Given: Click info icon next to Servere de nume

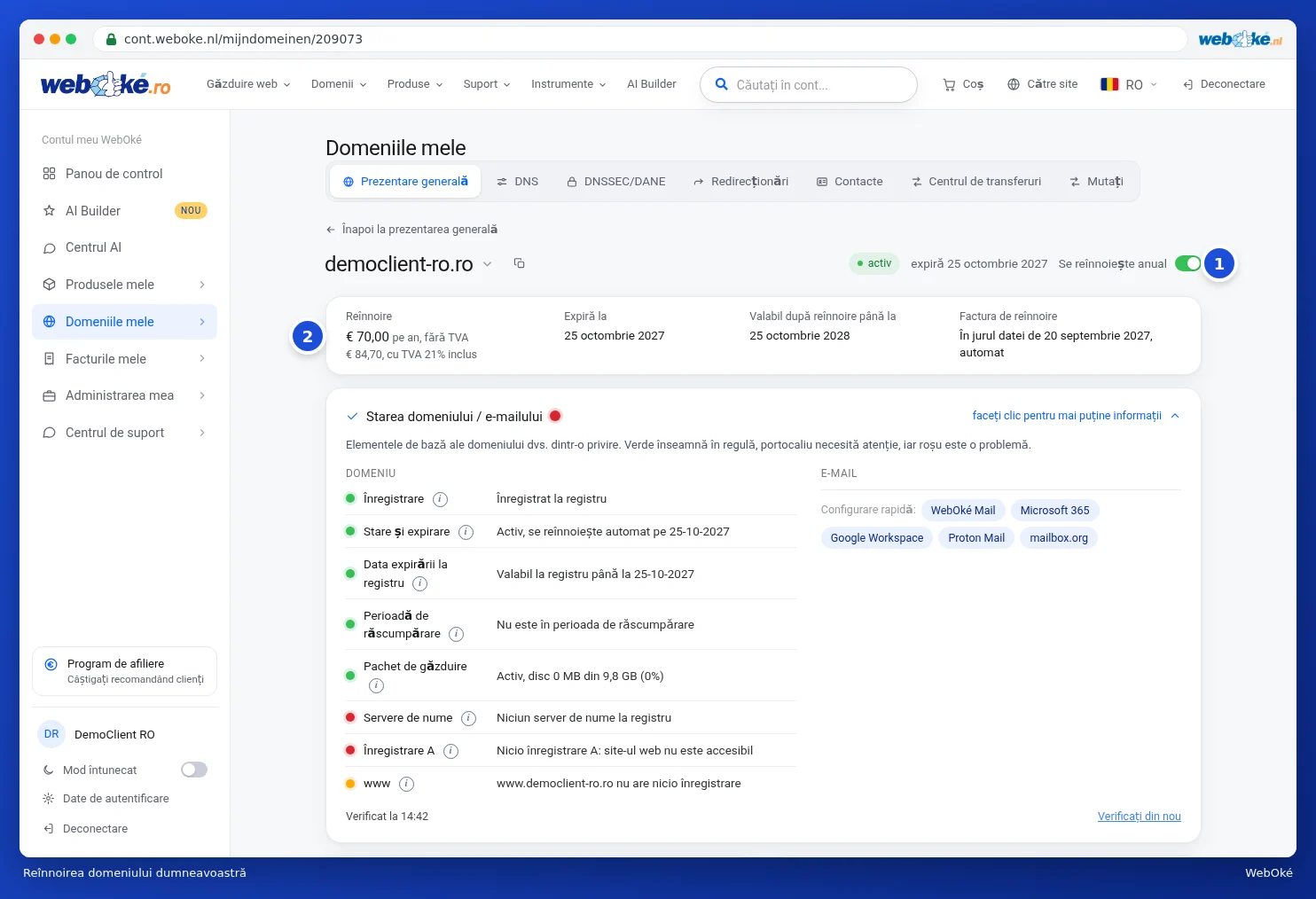Looking at the screenshot, I should (469, 718).
